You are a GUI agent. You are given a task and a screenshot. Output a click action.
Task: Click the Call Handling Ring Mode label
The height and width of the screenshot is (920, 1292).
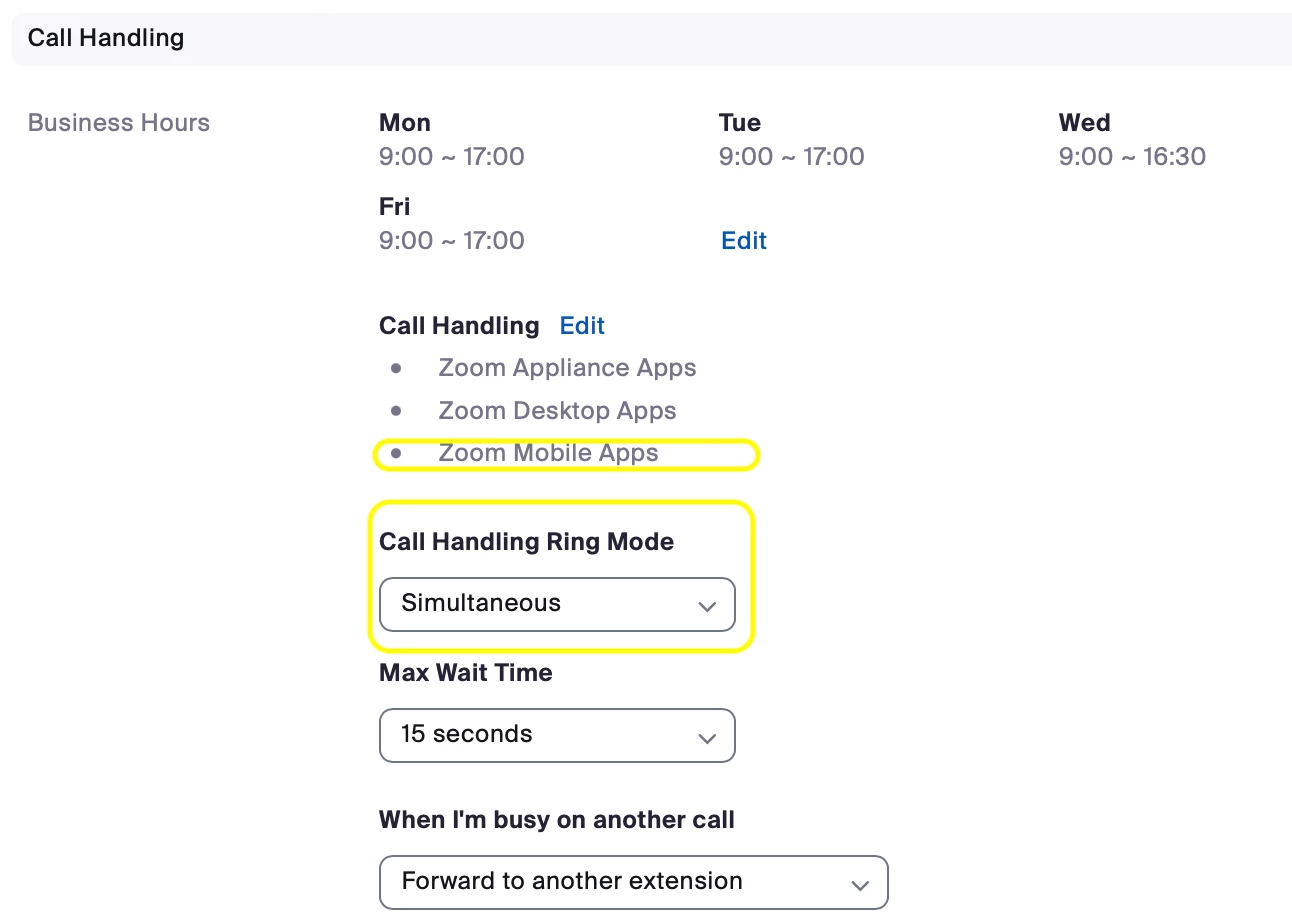[527, 542]
